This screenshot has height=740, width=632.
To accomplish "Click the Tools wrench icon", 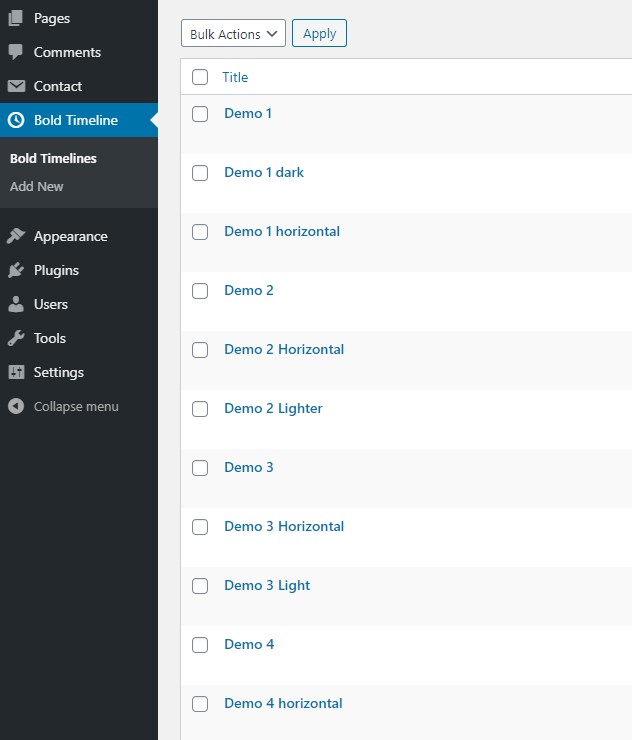I will coord(16,338).
